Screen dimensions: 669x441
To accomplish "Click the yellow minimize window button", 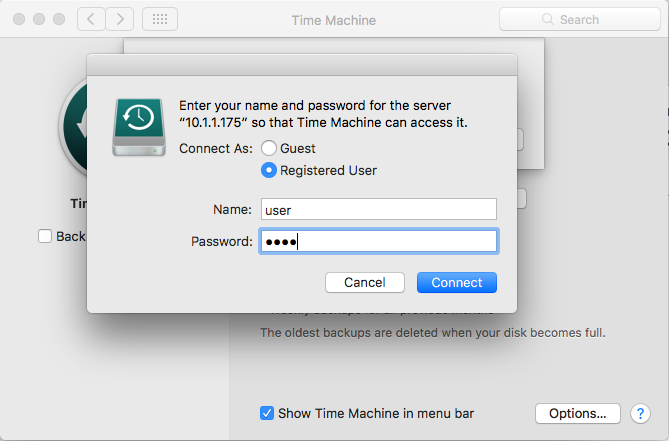I will pos(39,19).
